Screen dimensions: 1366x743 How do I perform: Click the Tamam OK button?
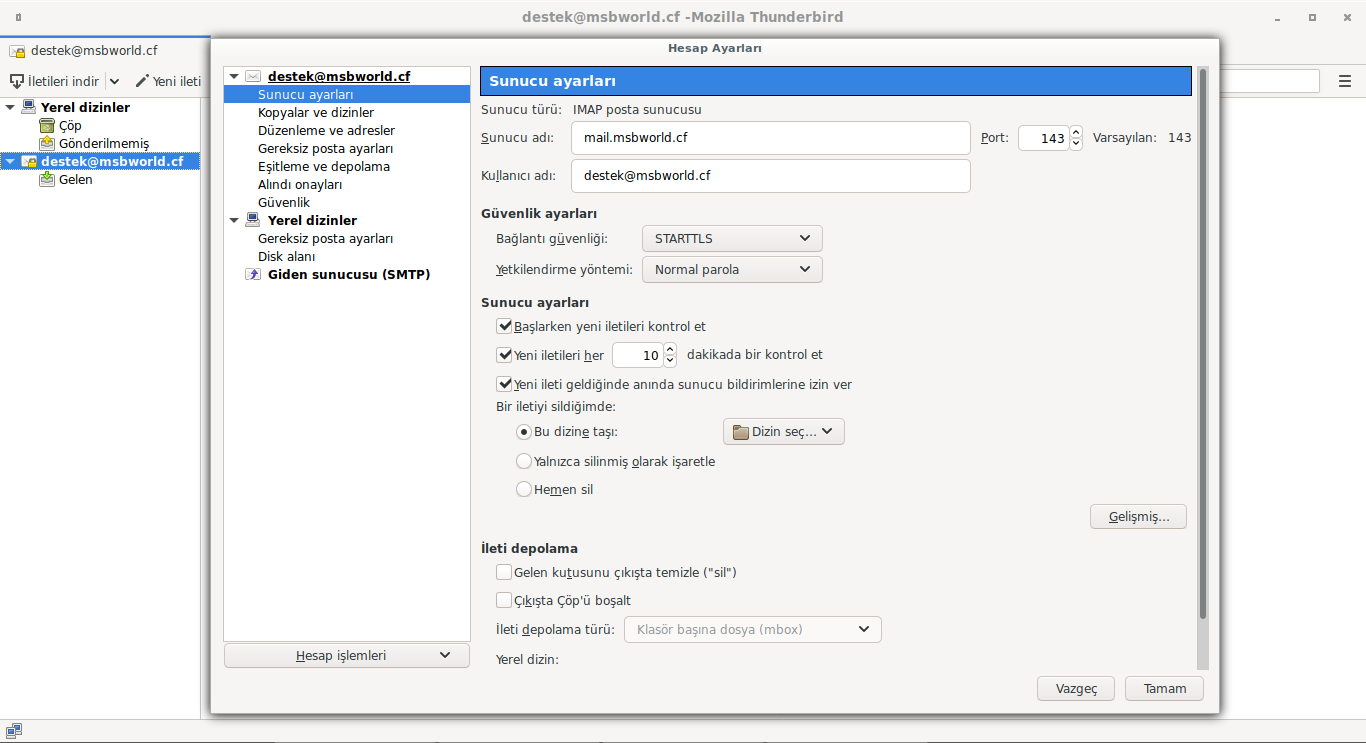tap(1165, 688)
